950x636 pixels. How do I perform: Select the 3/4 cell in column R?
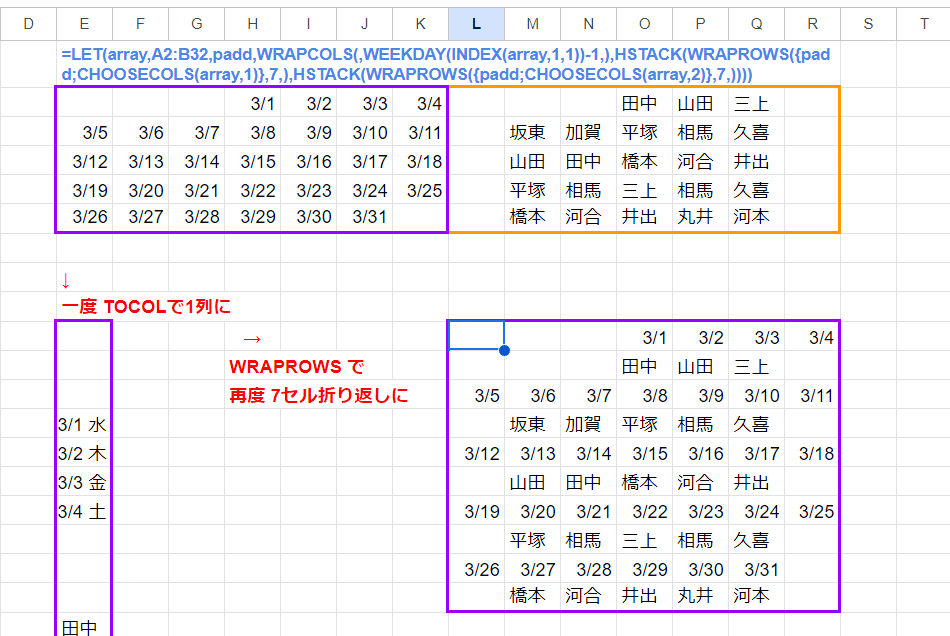[x=812, y=337]
